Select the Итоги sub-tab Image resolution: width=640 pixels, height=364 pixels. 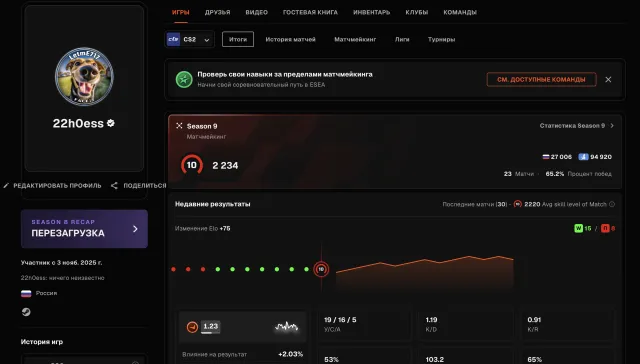(x=238, y=39)
